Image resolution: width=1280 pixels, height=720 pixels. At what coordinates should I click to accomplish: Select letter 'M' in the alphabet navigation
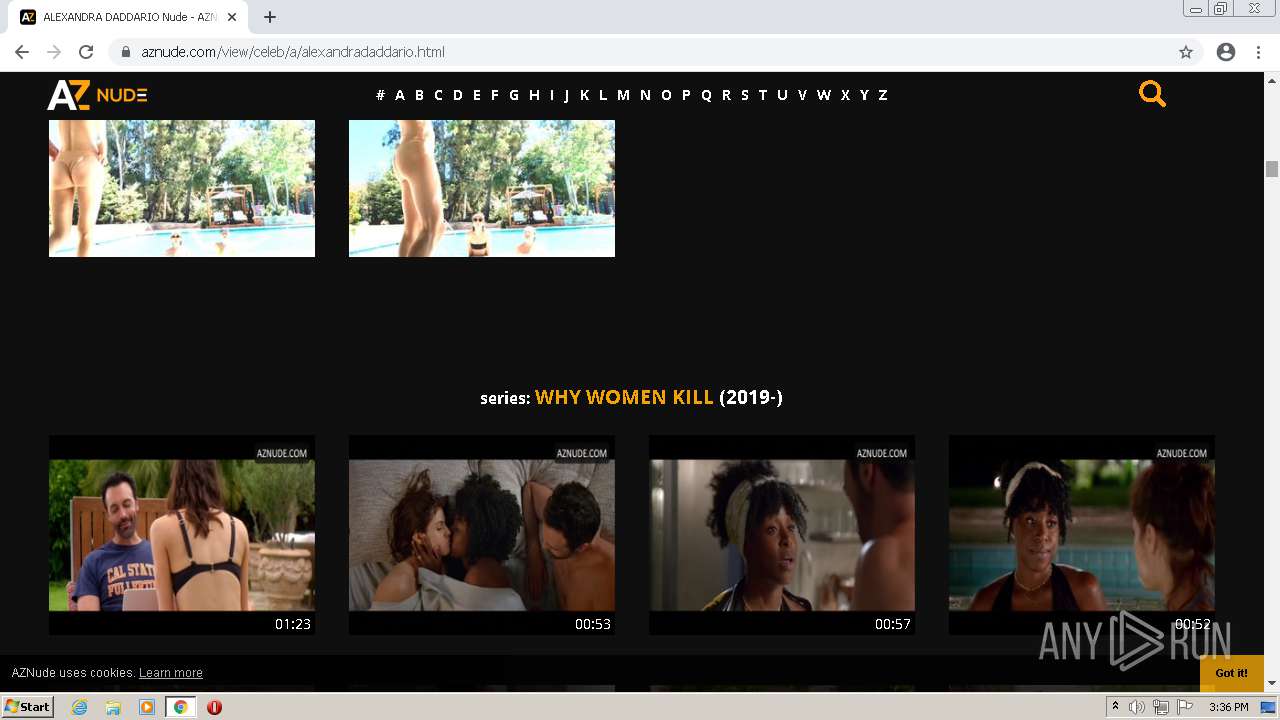coord(623,95)
